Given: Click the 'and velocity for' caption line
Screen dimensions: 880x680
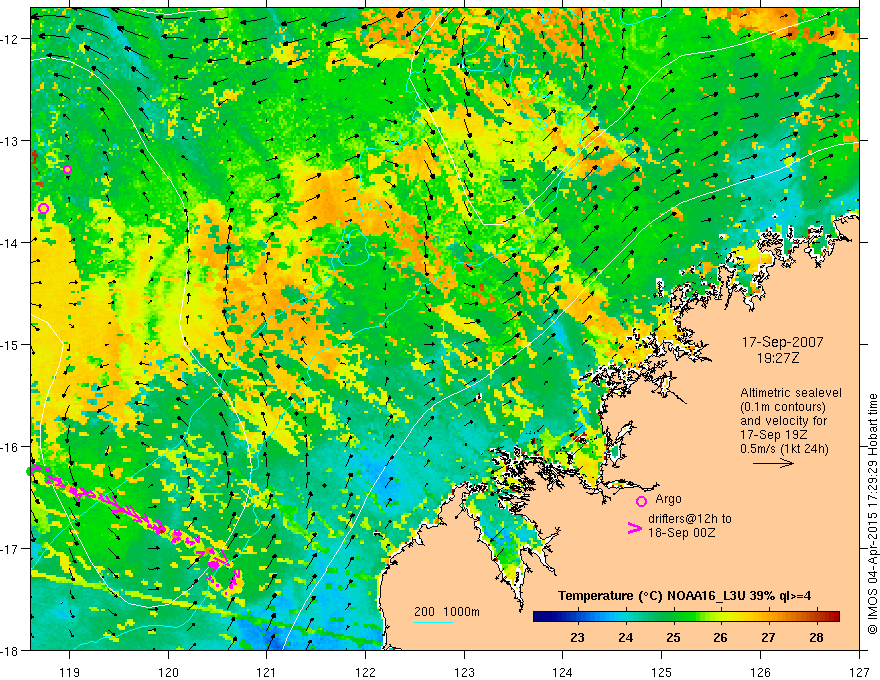Looking at the screenshot, I should tap(783, 421).
